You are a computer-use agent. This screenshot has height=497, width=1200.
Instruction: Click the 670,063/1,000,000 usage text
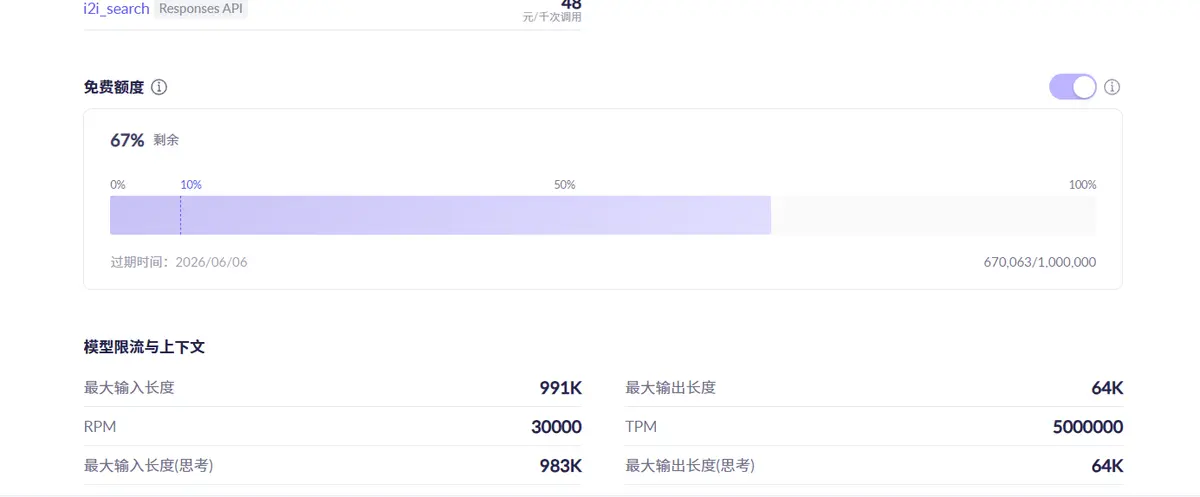(x=1040, y=262)
